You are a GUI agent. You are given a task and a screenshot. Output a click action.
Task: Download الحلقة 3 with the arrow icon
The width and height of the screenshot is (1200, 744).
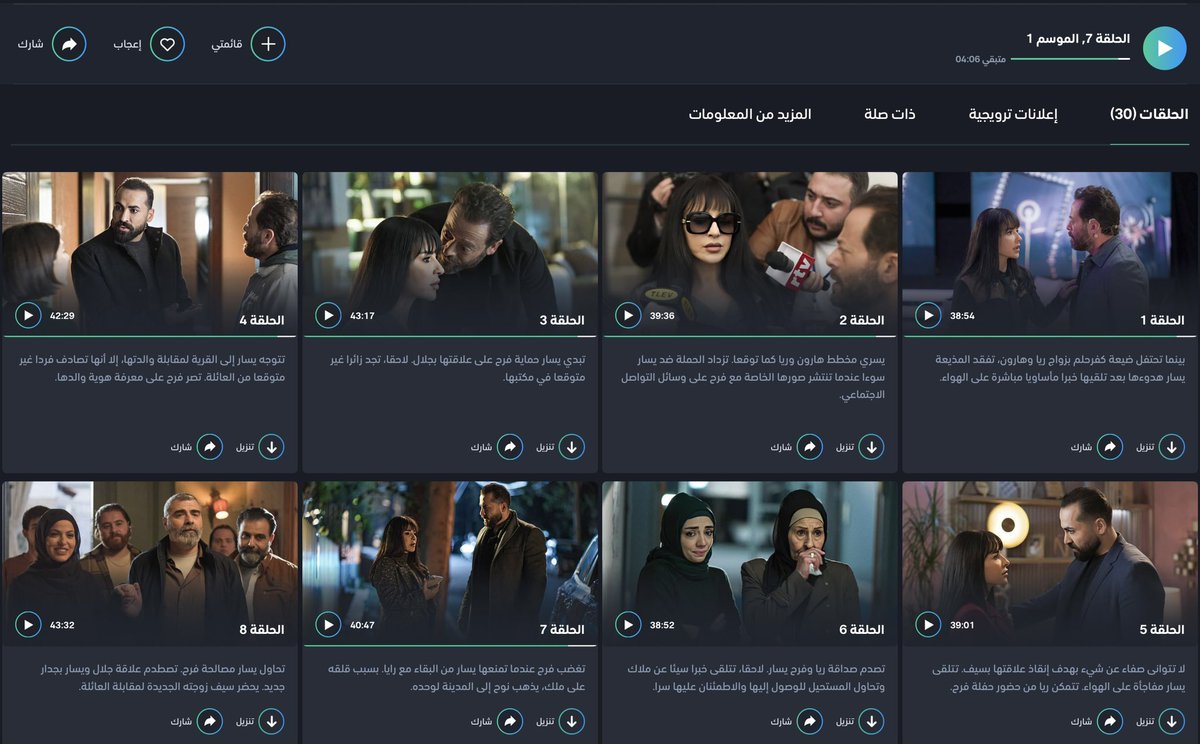coord(572,447)
